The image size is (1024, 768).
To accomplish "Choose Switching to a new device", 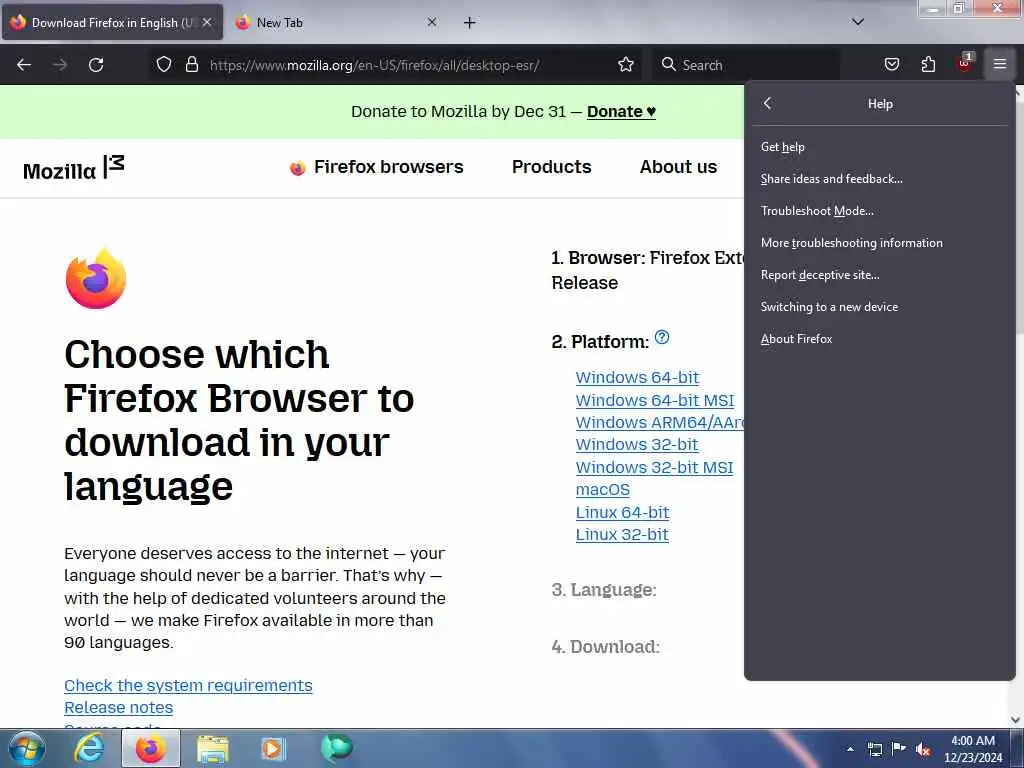I will (x=880, y=307).
